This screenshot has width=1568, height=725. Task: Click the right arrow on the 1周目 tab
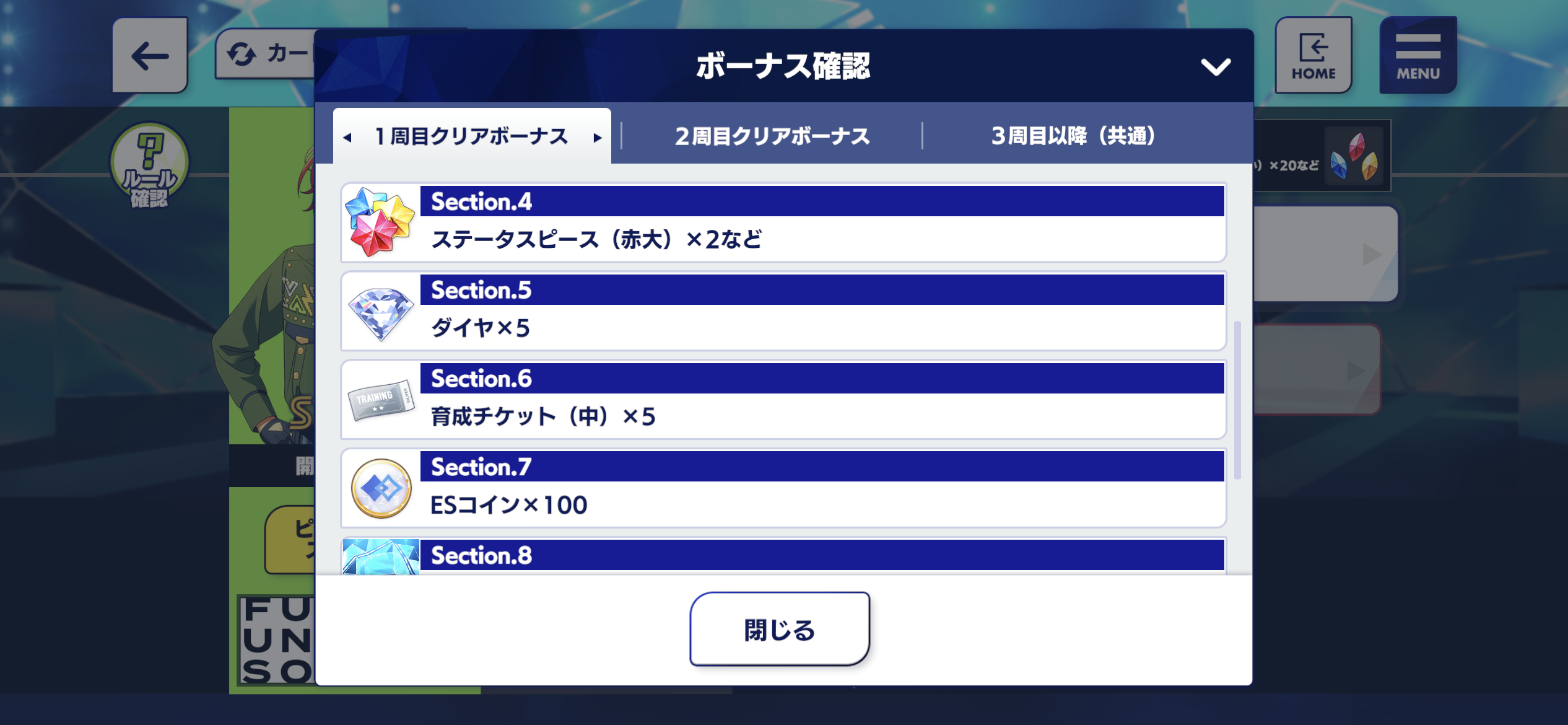[x=597, y=138]
